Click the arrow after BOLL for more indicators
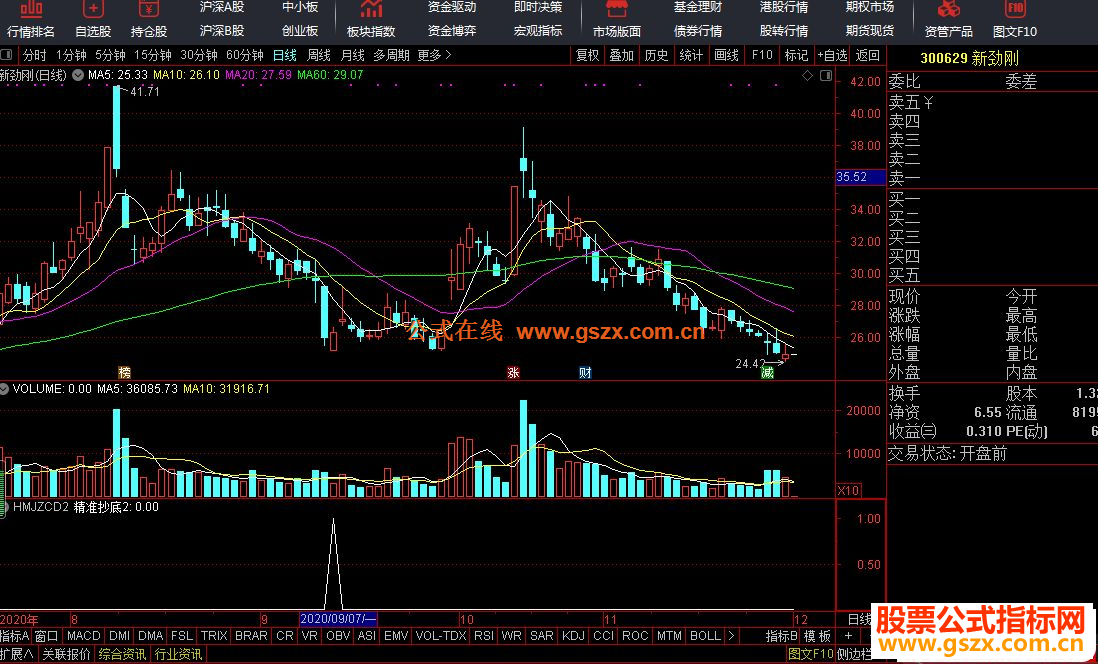Image resolution: width=1098 pixels, height=664 pixels. (731, 636)
